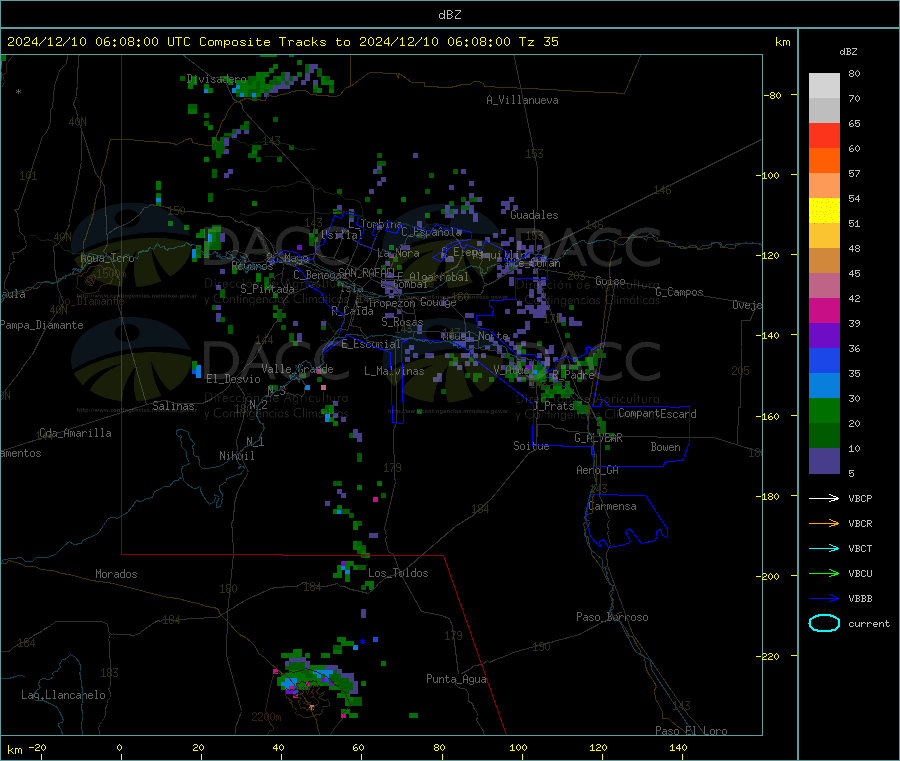900x761 pixels.
Task: Select the pink 42 dBZ color swatch
Action: click(824, 286)
